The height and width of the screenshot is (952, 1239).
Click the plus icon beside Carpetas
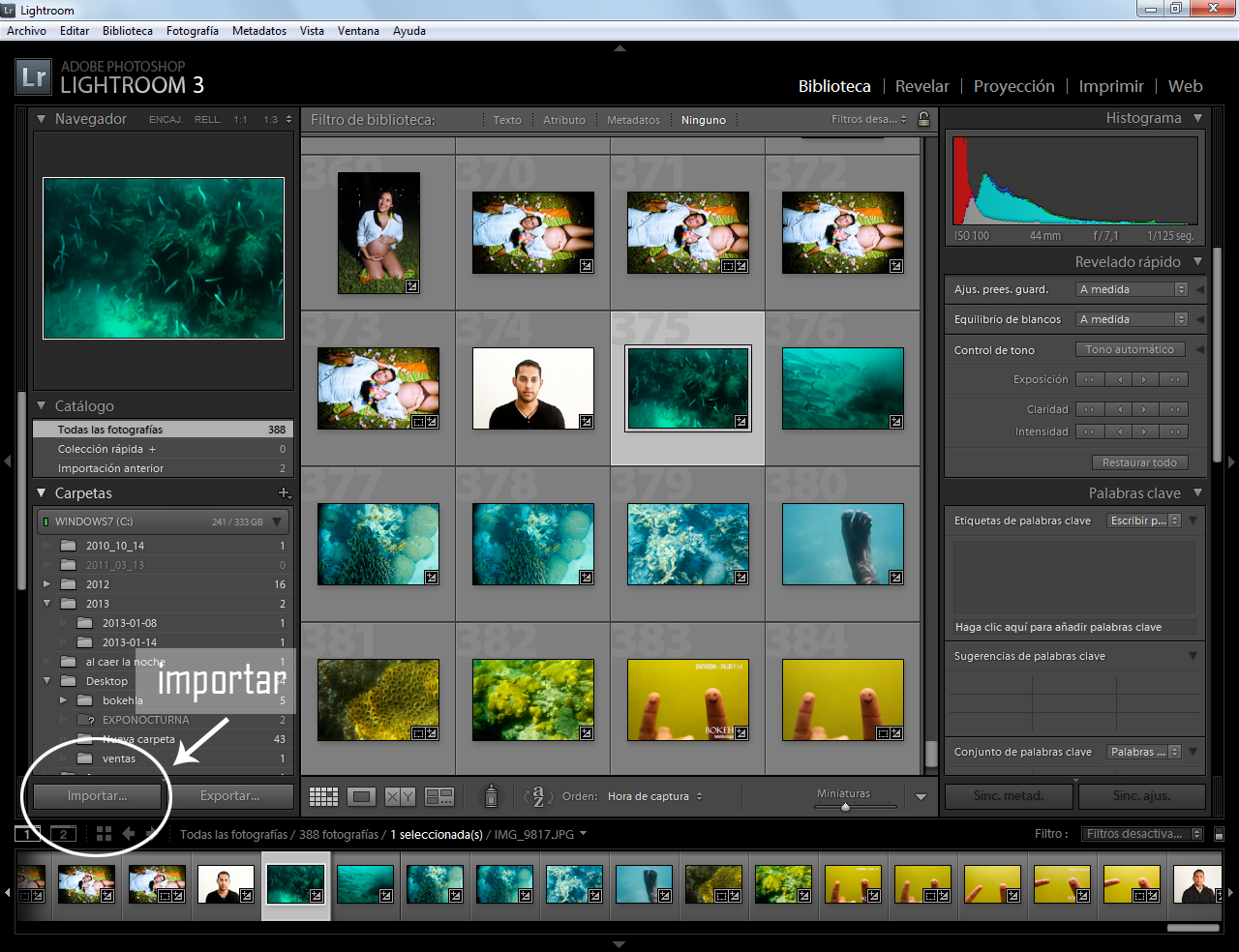point(286,492)
